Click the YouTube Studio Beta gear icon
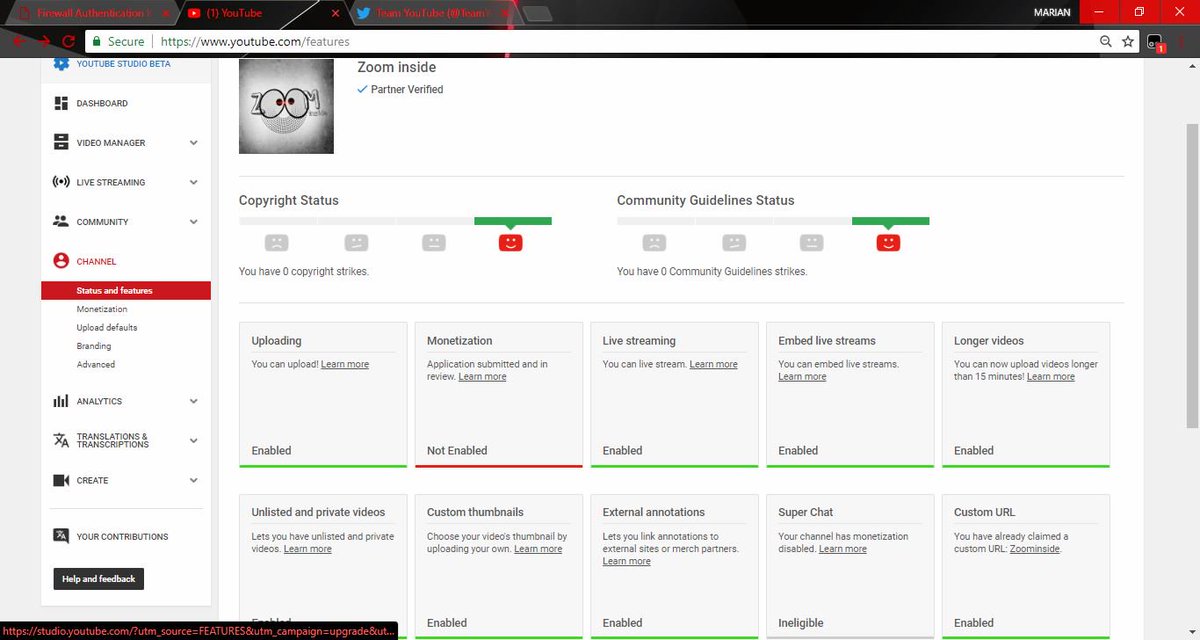The height and width of the screenshot is (640, 1200). tap(61, 64)
